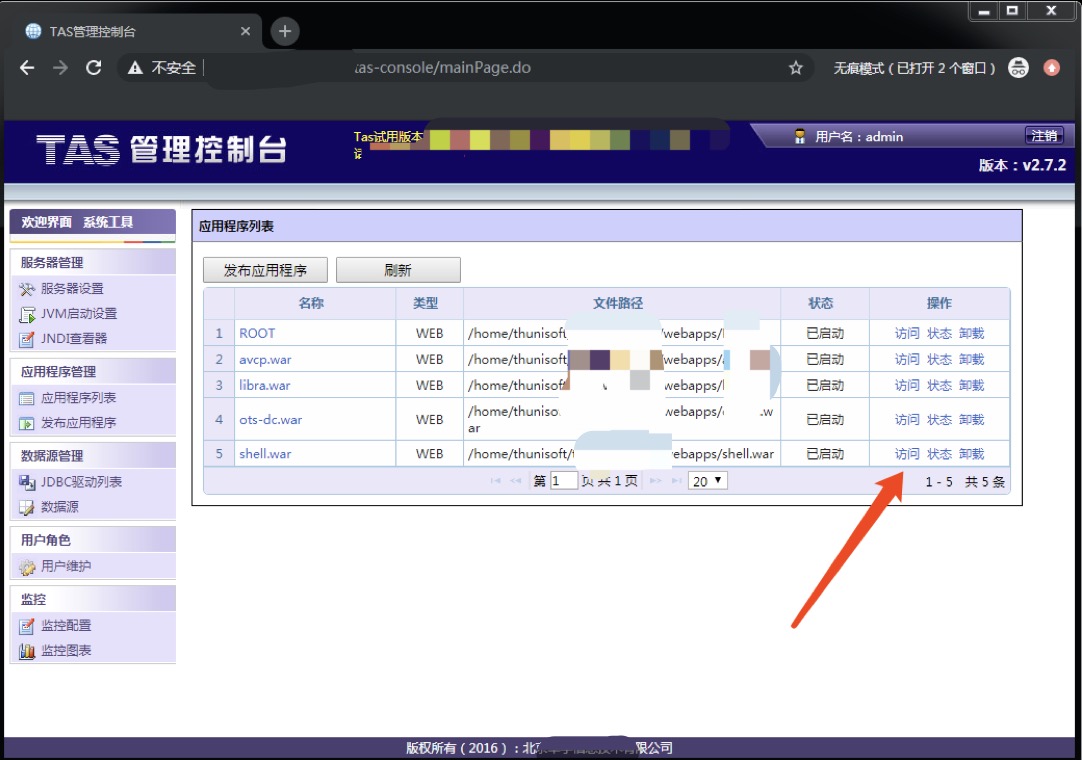Open the 监控图表 chart icon
Image resolution: width=1082 pixels, height=760 pixels.
[x=27, y=651]
